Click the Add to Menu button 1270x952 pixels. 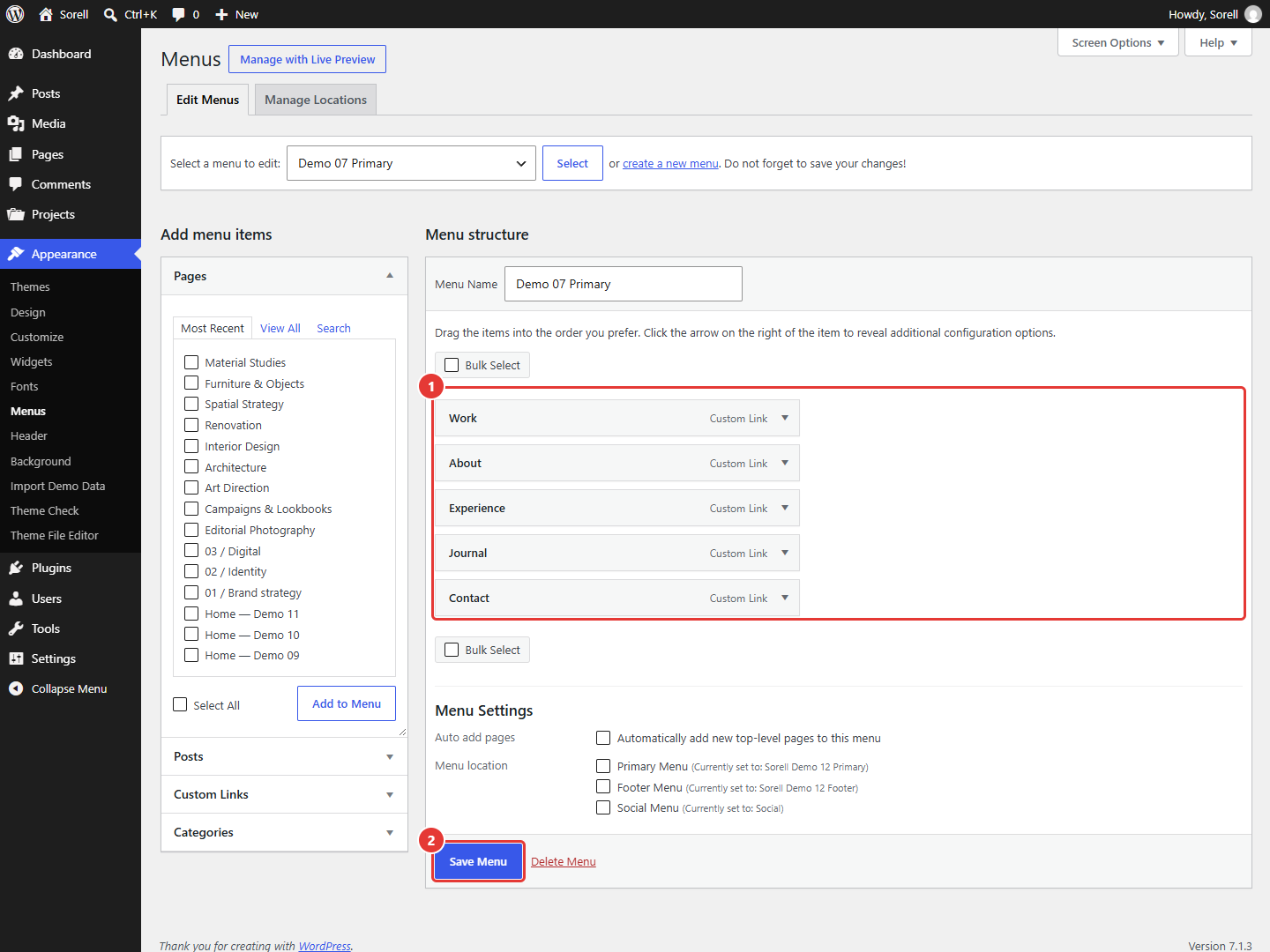[347, 703]
